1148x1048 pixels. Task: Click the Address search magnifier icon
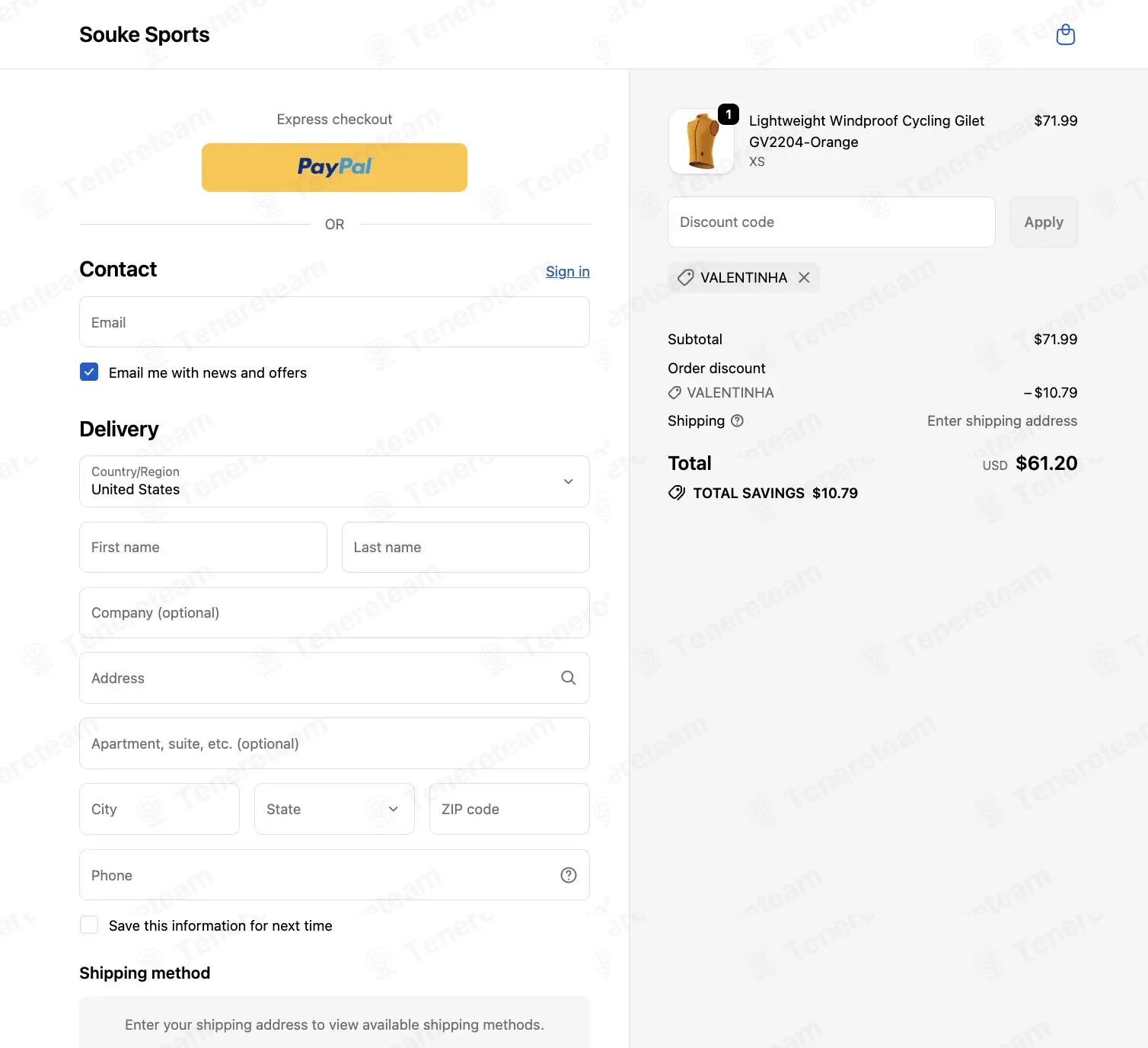point(569,678)
